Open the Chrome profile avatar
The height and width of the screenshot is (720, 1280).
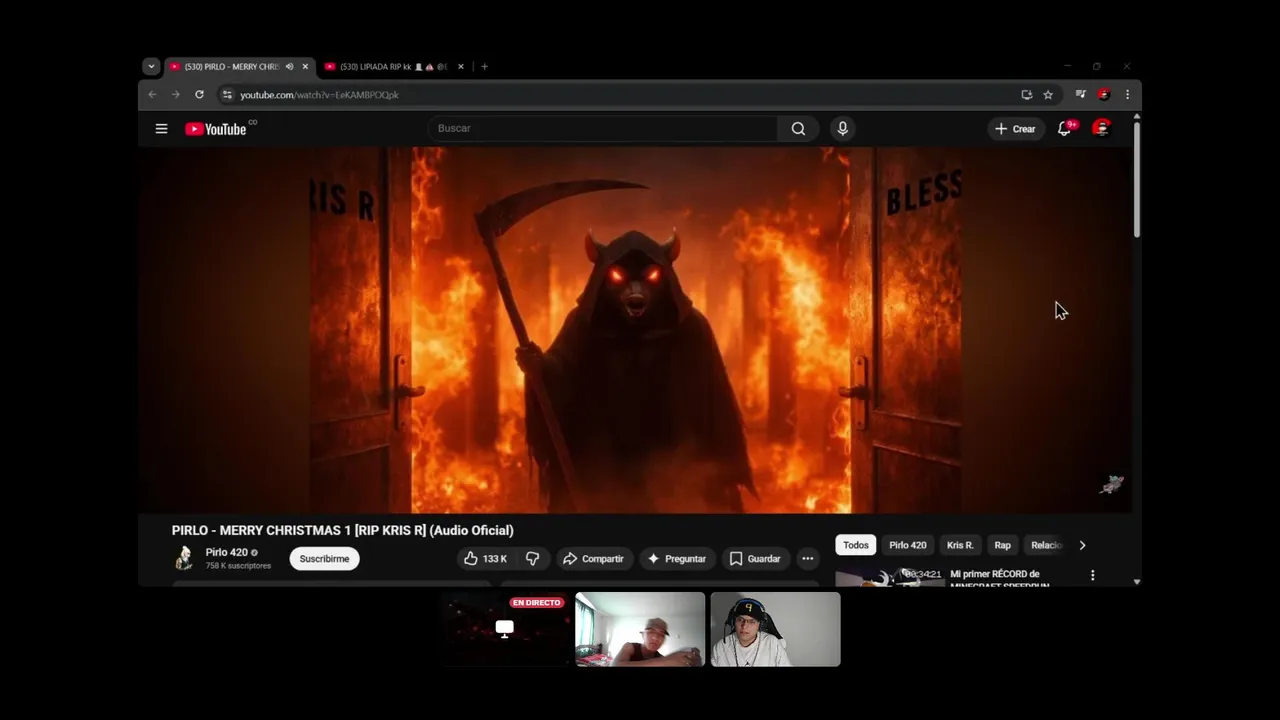(1104, 95)
